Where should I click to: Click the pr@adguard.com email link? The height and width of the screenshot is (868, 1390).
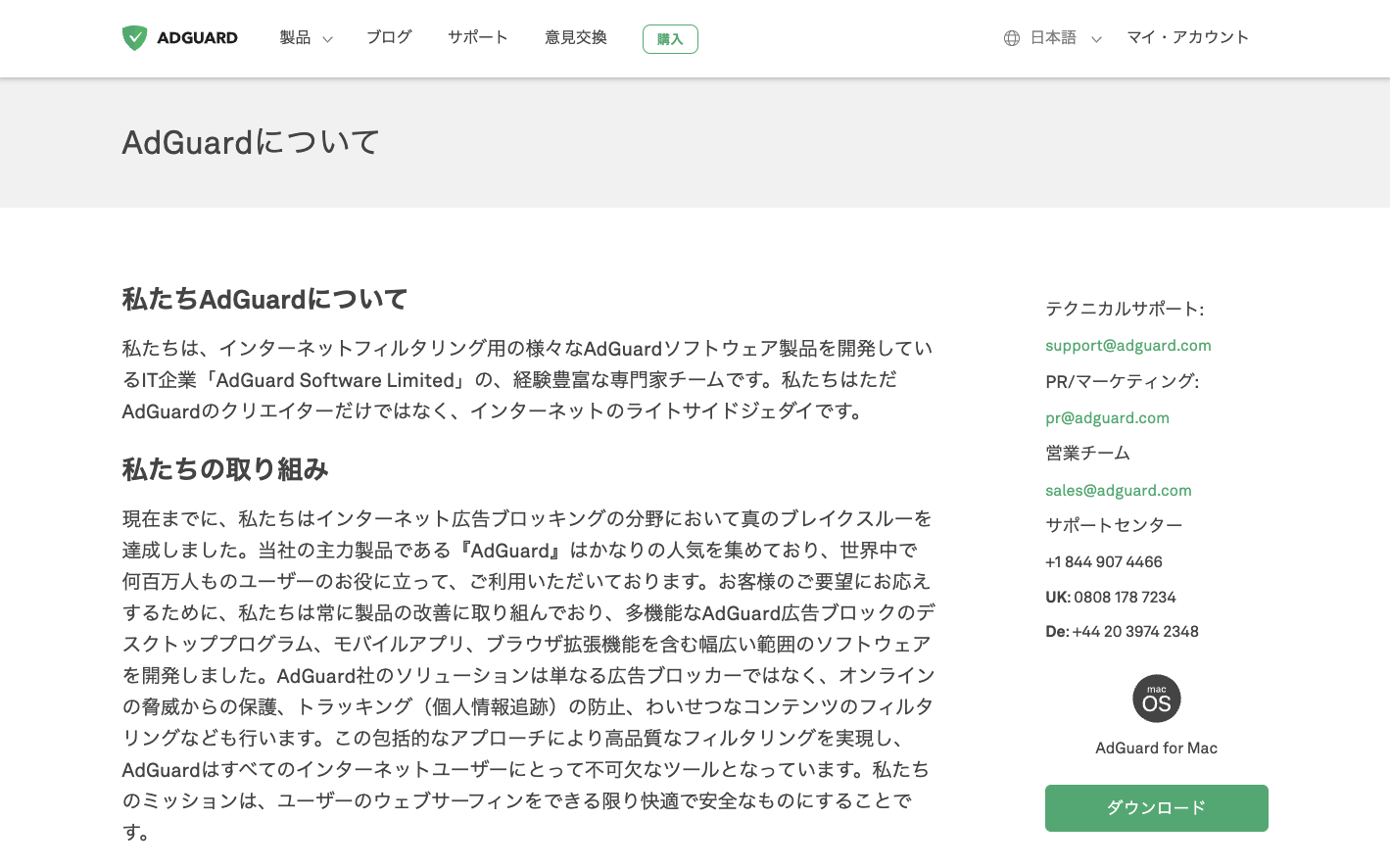pyautogui.click(x=1107, y=417)
